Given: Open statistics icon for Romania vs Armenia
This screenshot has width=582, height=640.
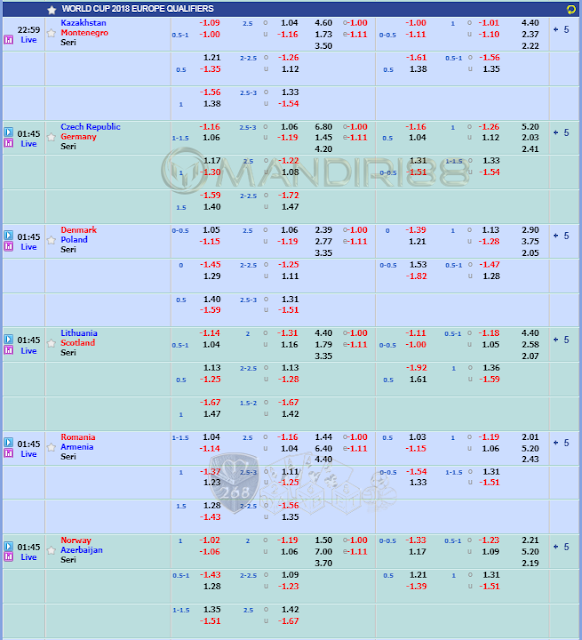Looking at the screenshot, I should click(x=9, y=453).
